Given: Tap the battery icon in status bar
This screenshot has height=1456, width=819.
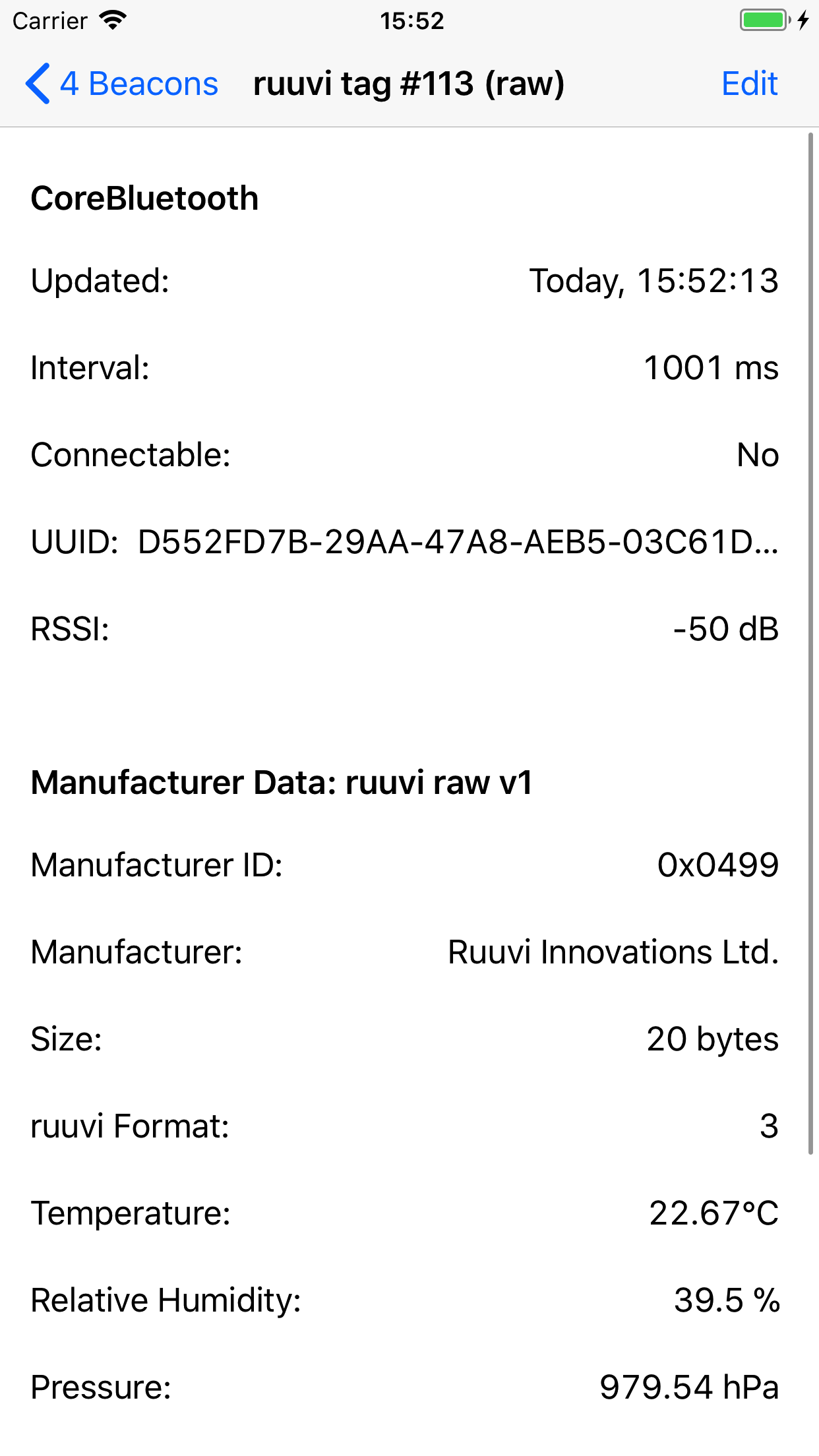Looking at the screenshot, I should 762,20.
